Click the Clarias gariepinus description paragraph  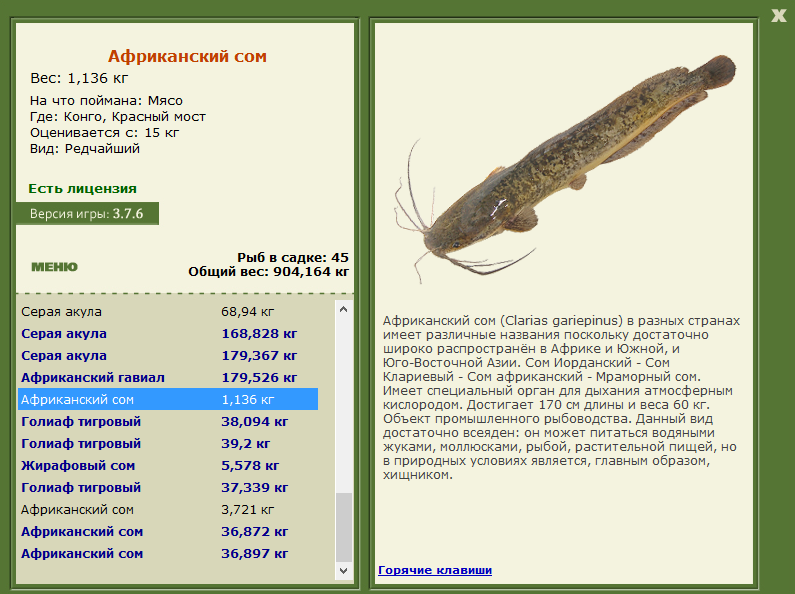[561, 397]
